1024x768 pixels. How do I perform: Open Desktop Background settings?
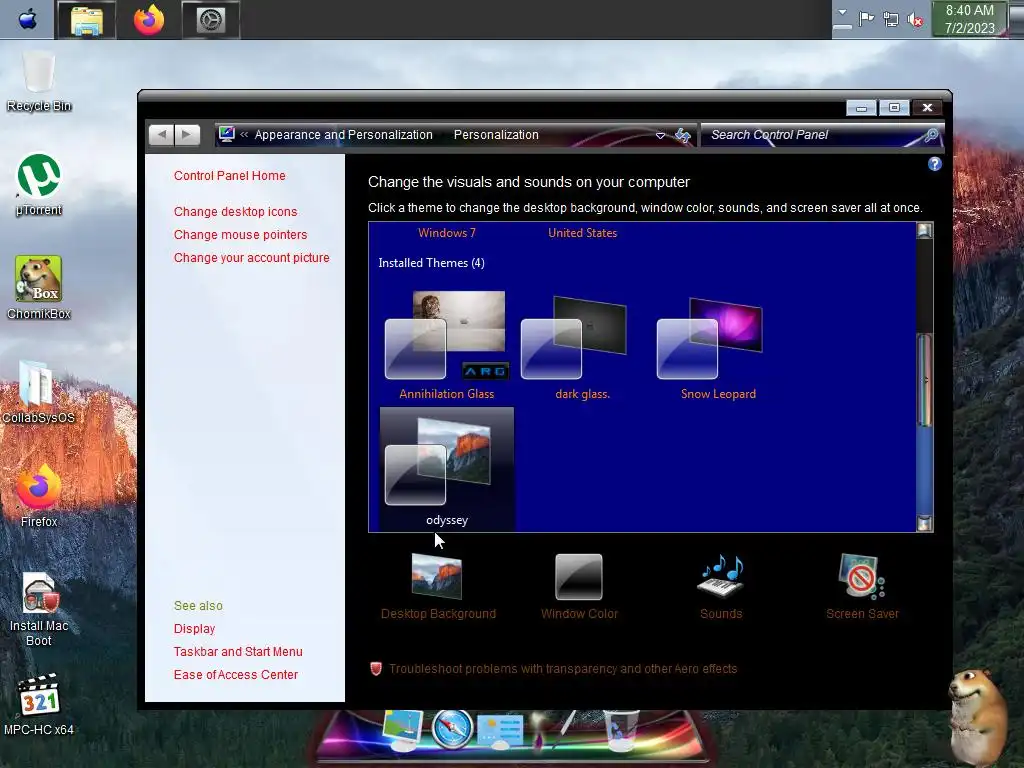438,586
